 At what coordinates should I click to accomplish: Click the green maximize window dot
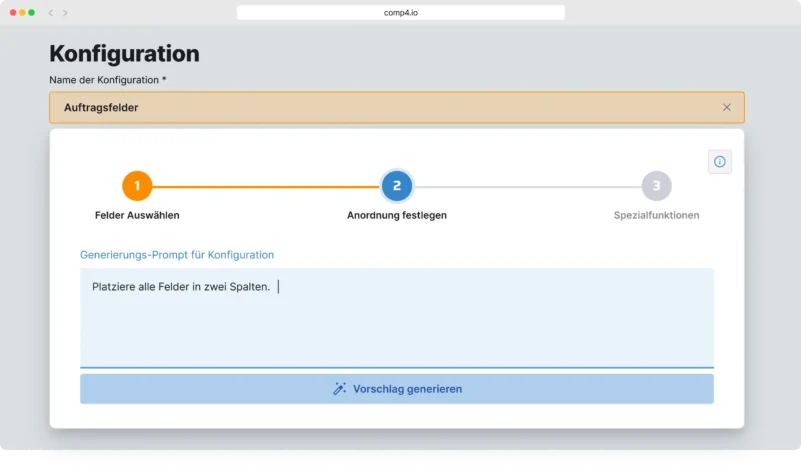(x=32, y=13)
